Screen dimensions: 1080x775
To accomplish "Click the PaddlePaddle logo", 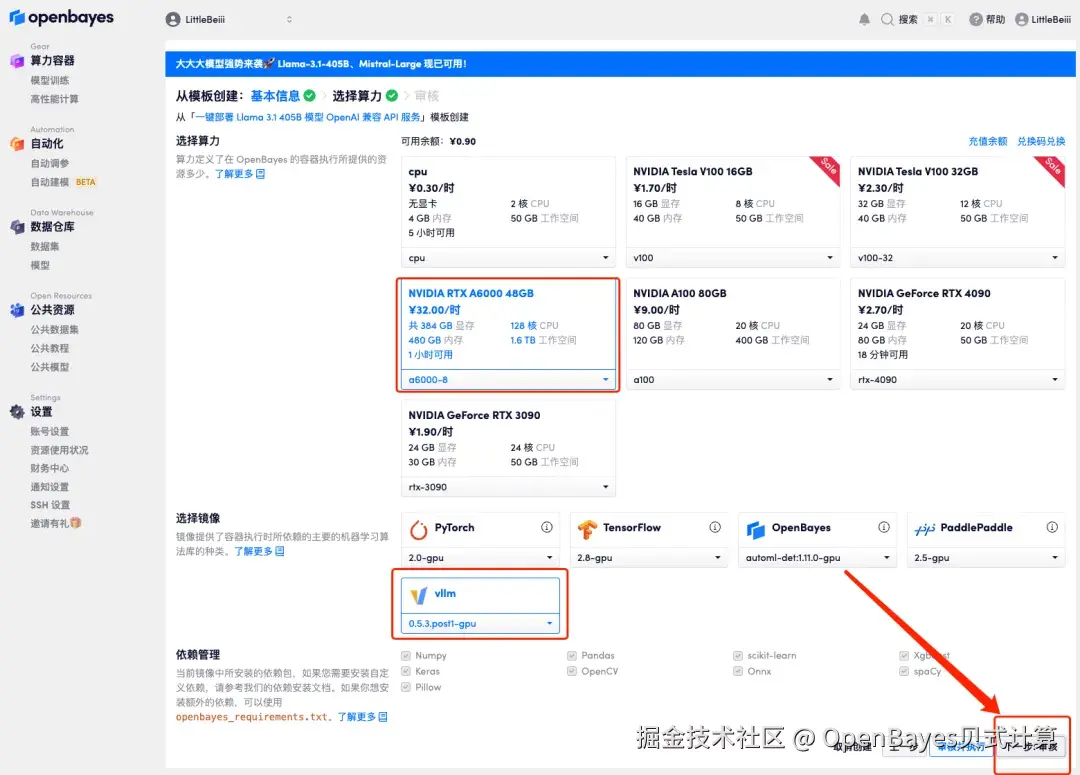I will coord(924,529).
